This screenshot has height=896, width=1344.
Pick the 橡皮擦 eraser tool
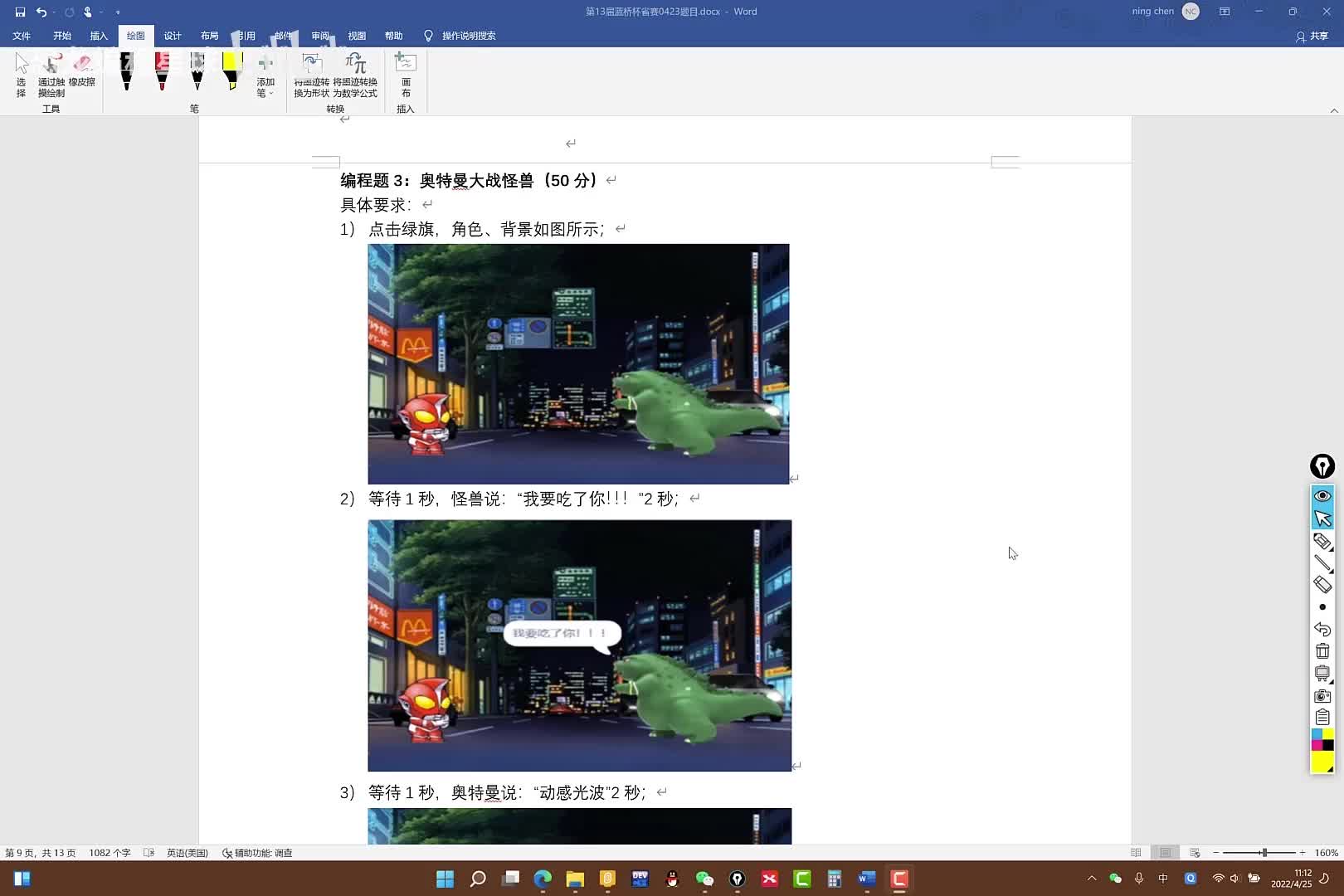82,70
